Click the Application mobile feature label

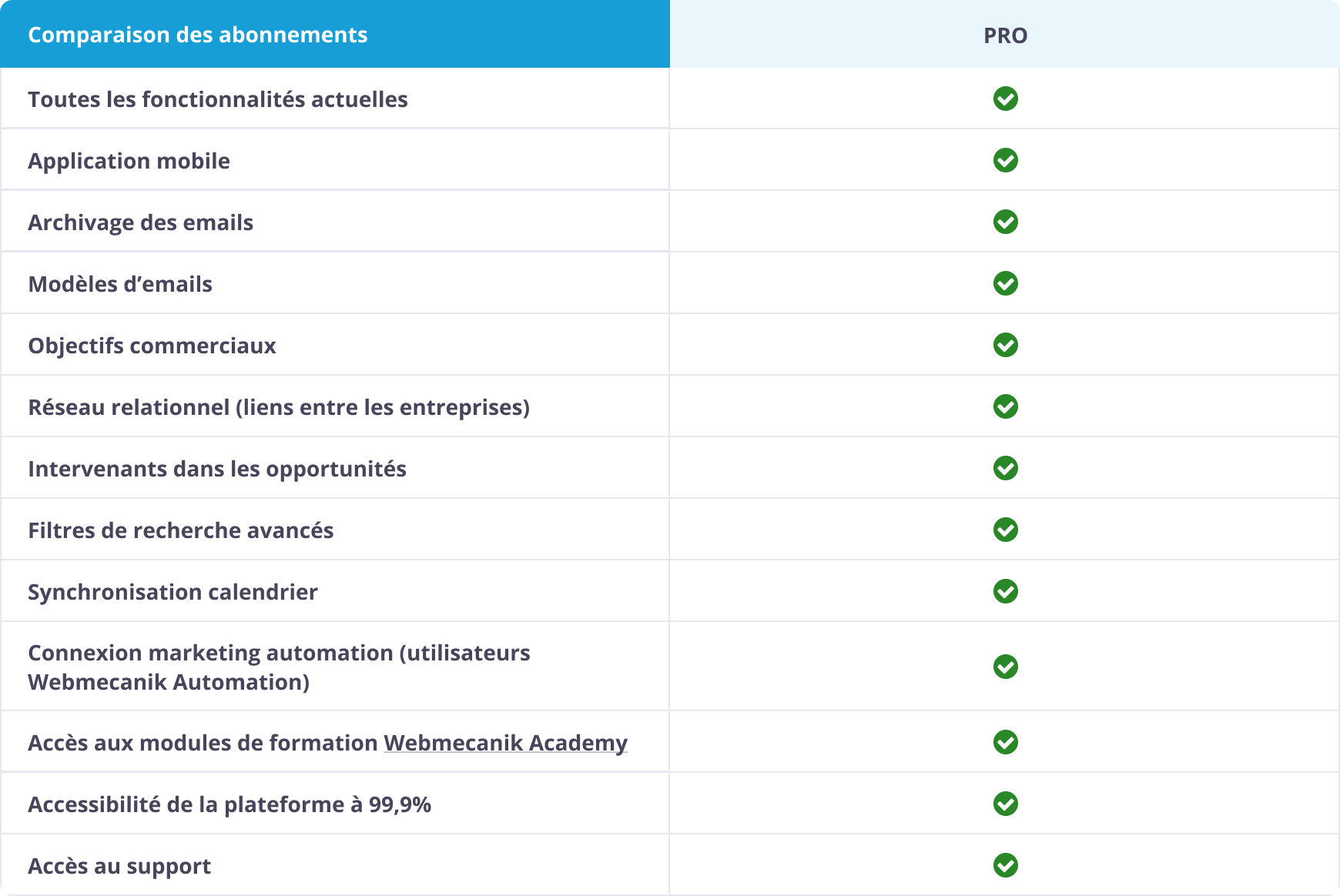click(129, 161)
